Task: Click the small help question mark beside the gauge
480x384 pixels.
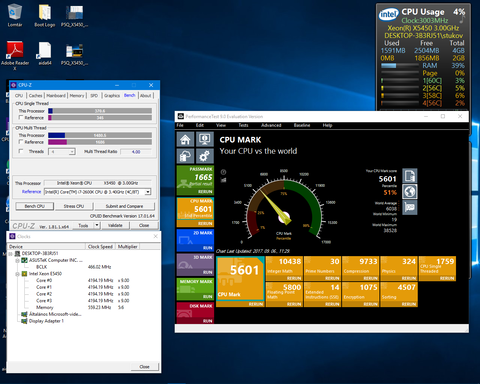Action: click(x=223, y=172)
